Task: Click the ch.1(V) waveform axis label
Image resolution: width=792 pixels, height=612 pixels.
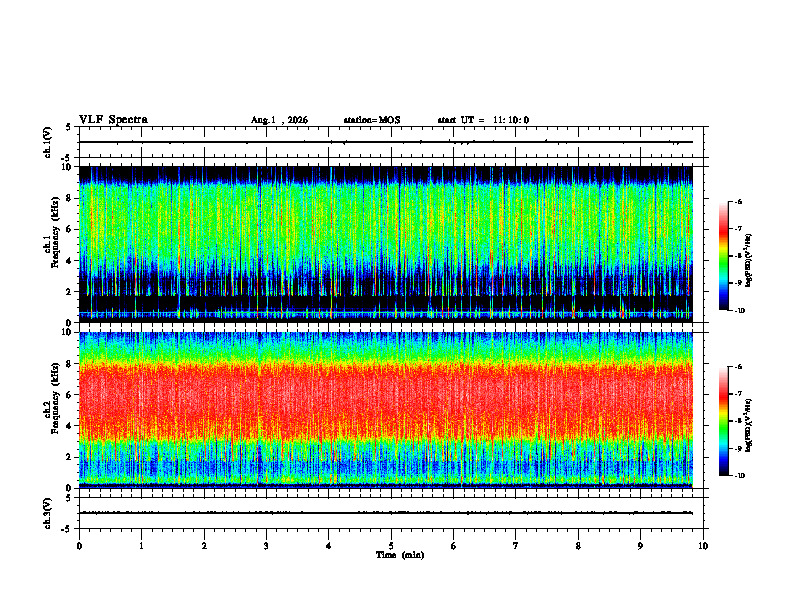Action: (x=48, y=142)
